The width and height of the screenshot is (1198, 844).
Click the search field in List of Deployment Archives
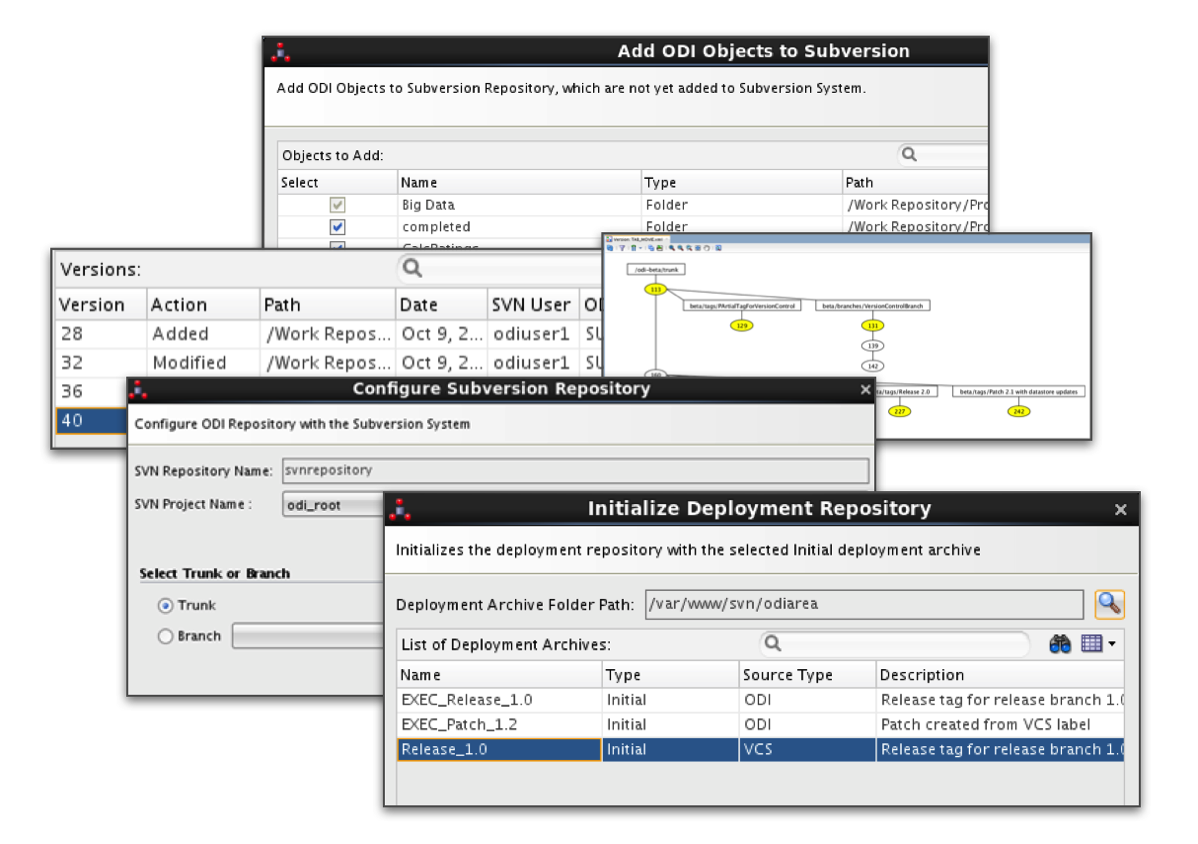(894, 643)
